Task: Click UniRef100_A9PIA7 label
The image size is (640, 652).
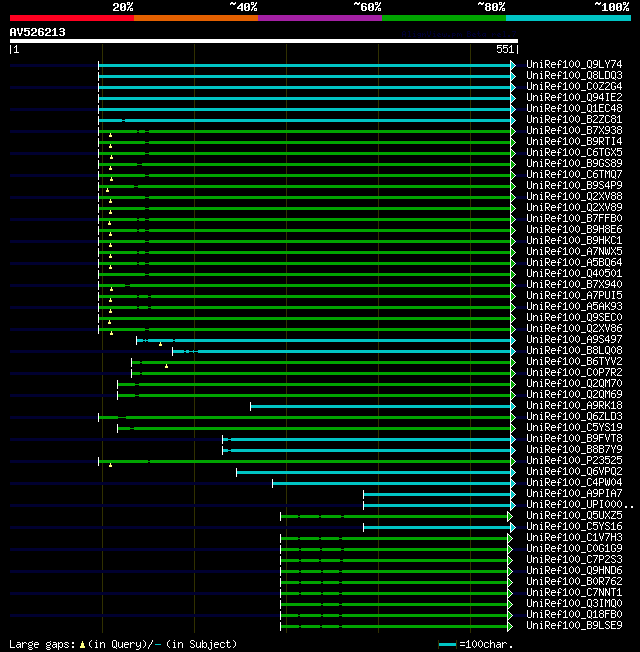Action: 574,494
